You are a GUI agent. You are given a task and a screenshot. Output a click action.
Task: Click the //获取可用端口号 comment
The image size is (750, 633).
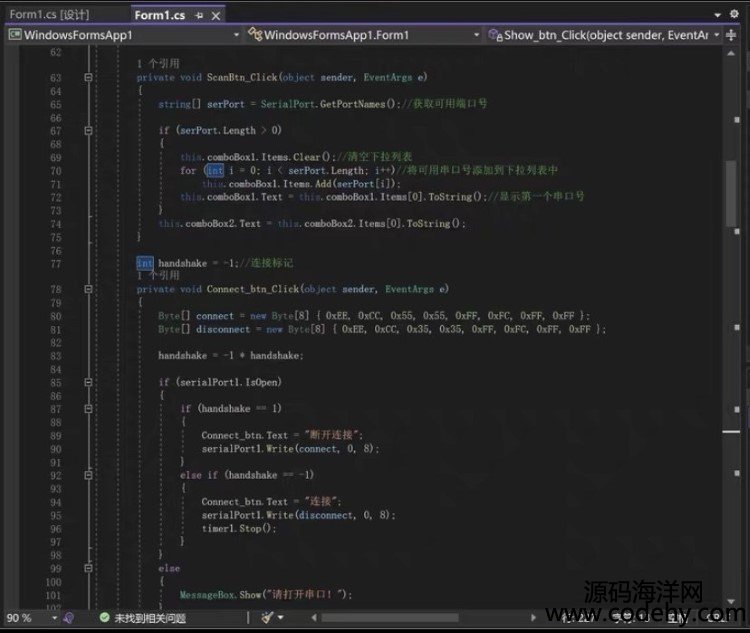pyautogui.click(x=445, y=104)
